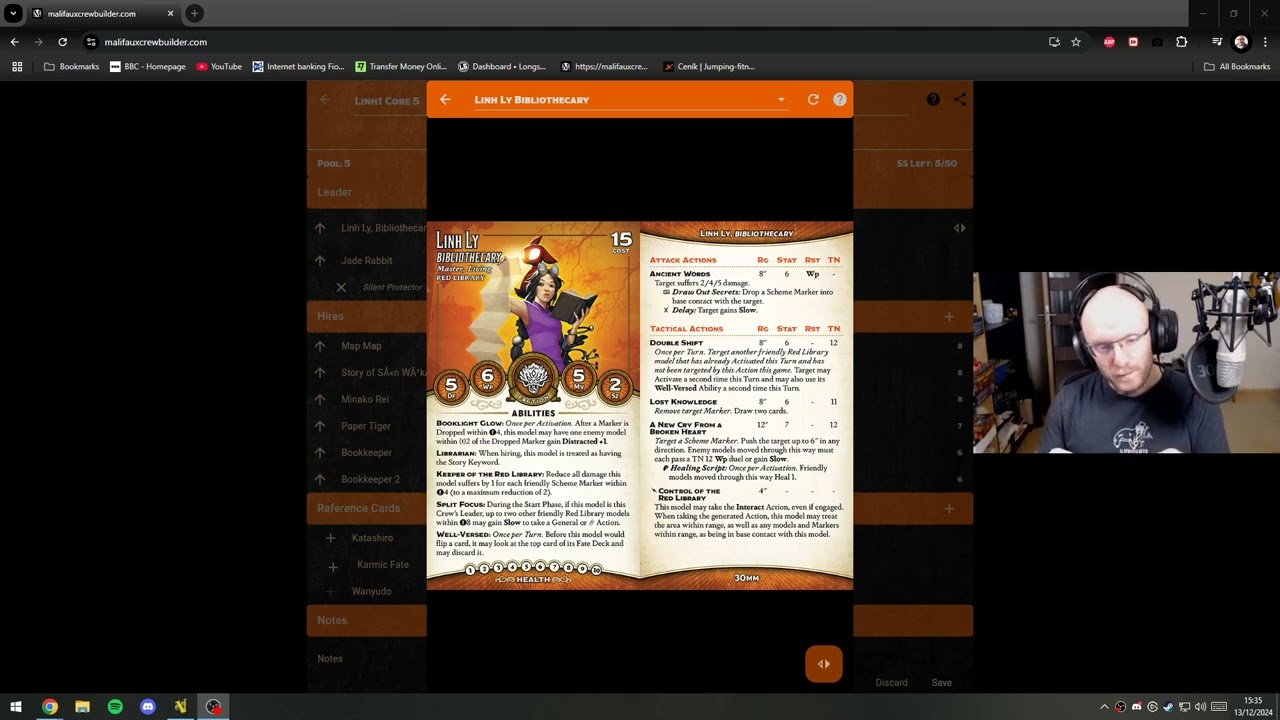Remove the Silent Protector upgrade
The width and height of the screenshot is (1280, 720).
341,287
